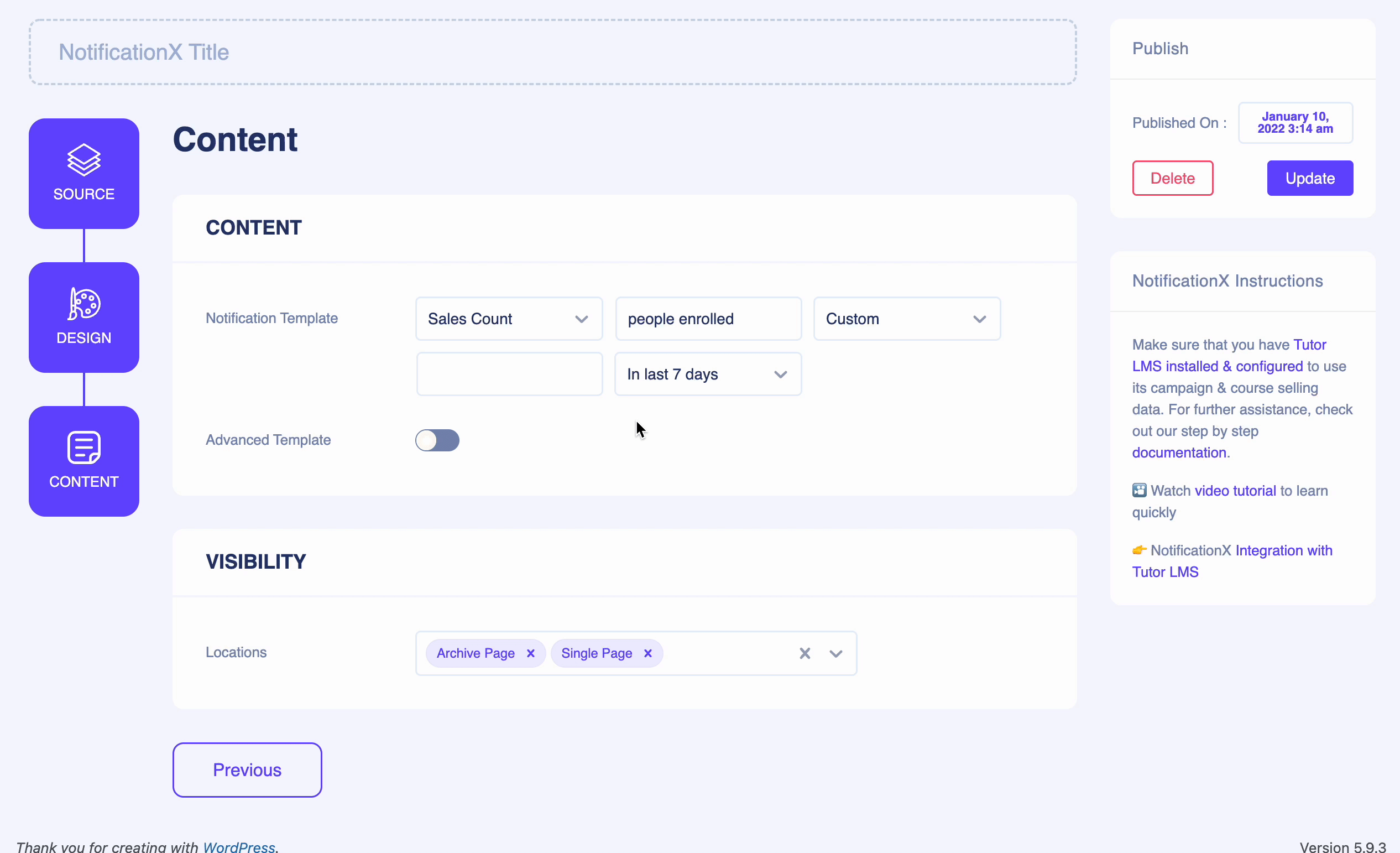Click the document icon on CONTENT panel
The image size is (1400, 853).
84,448
